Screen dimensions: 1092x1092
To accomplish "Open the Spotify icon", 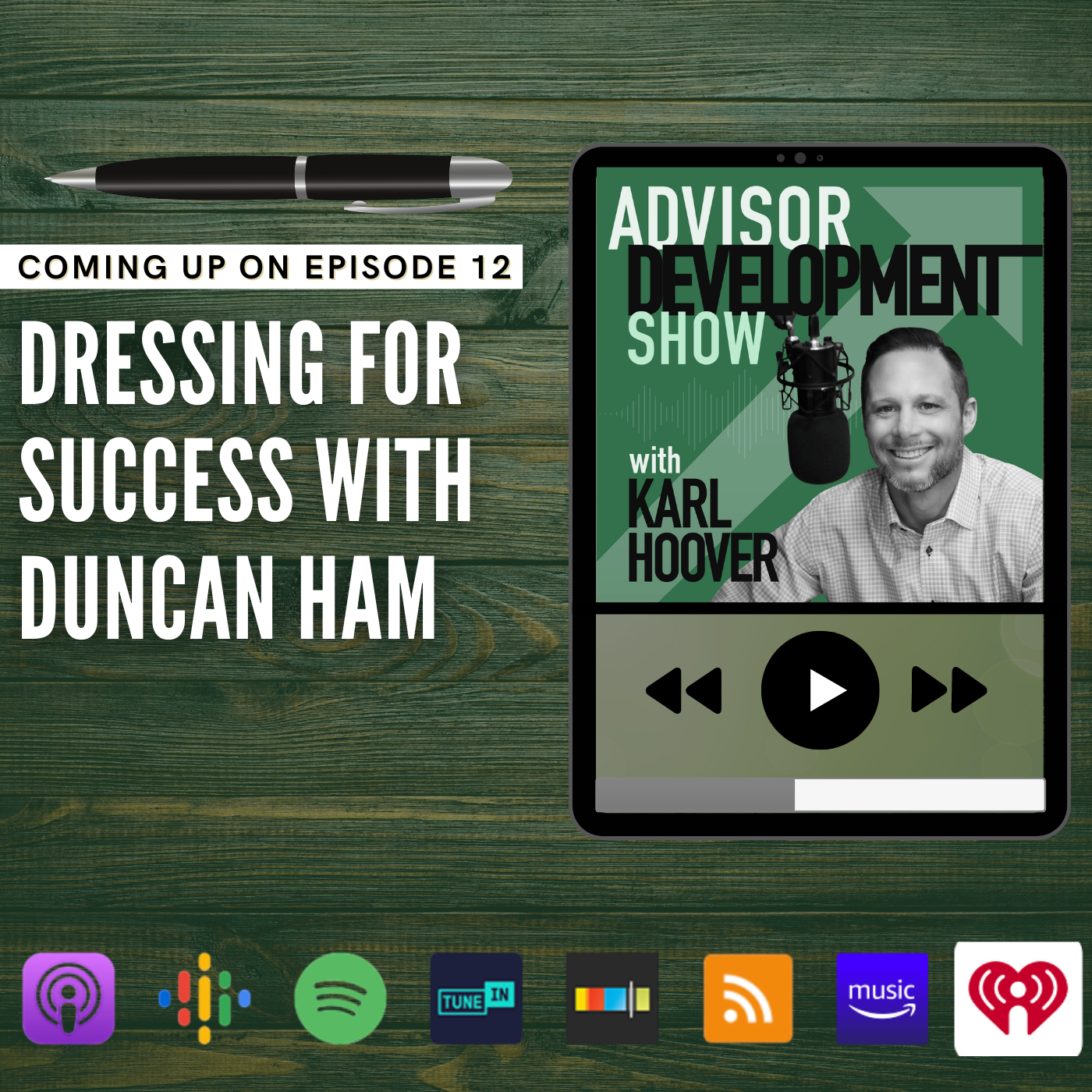I will [340, 998].
